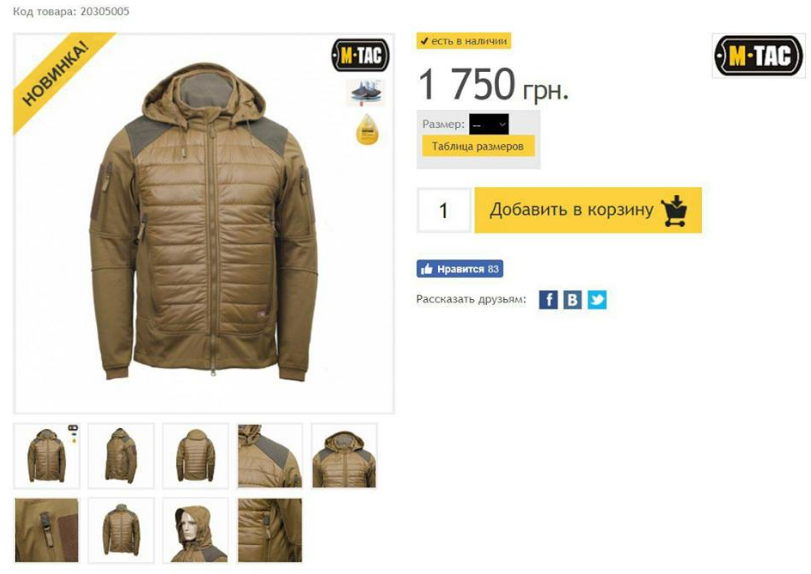Share the product on Twitter
Image resolution: width=811 pixels, height=574 pixels.
597,299
